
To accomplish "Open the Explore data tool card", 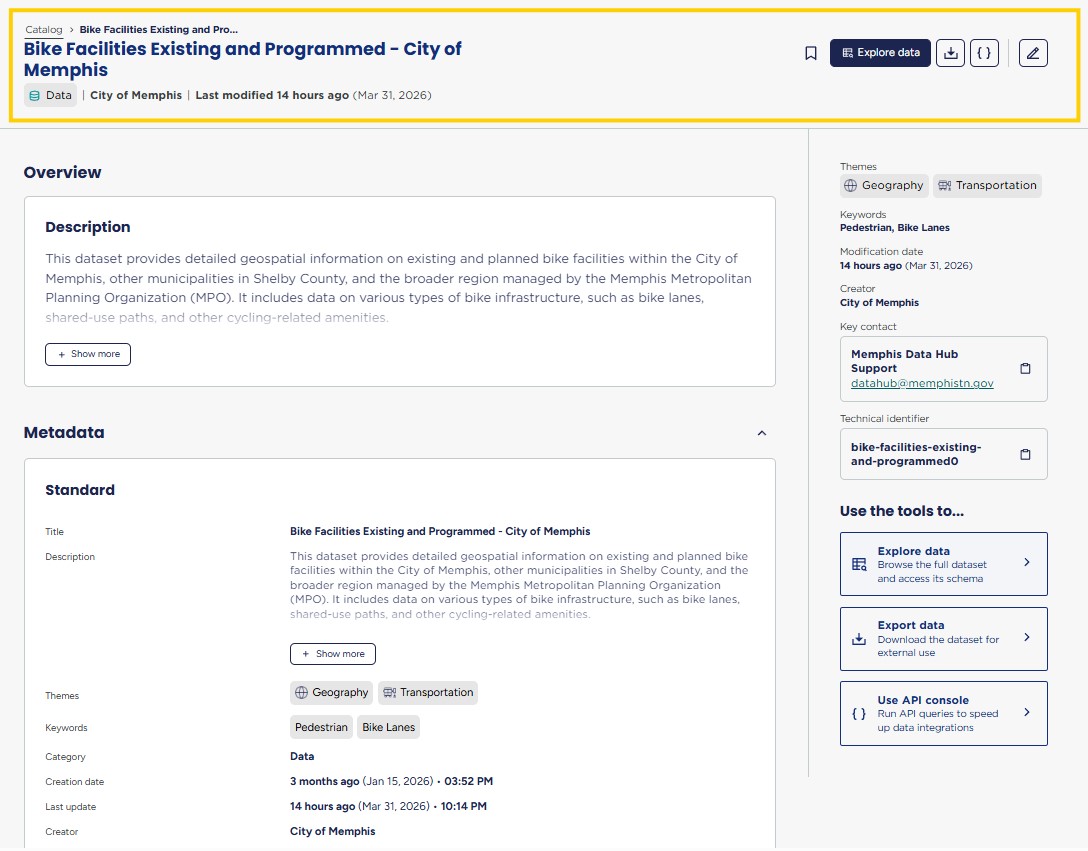I will [943, 564].
